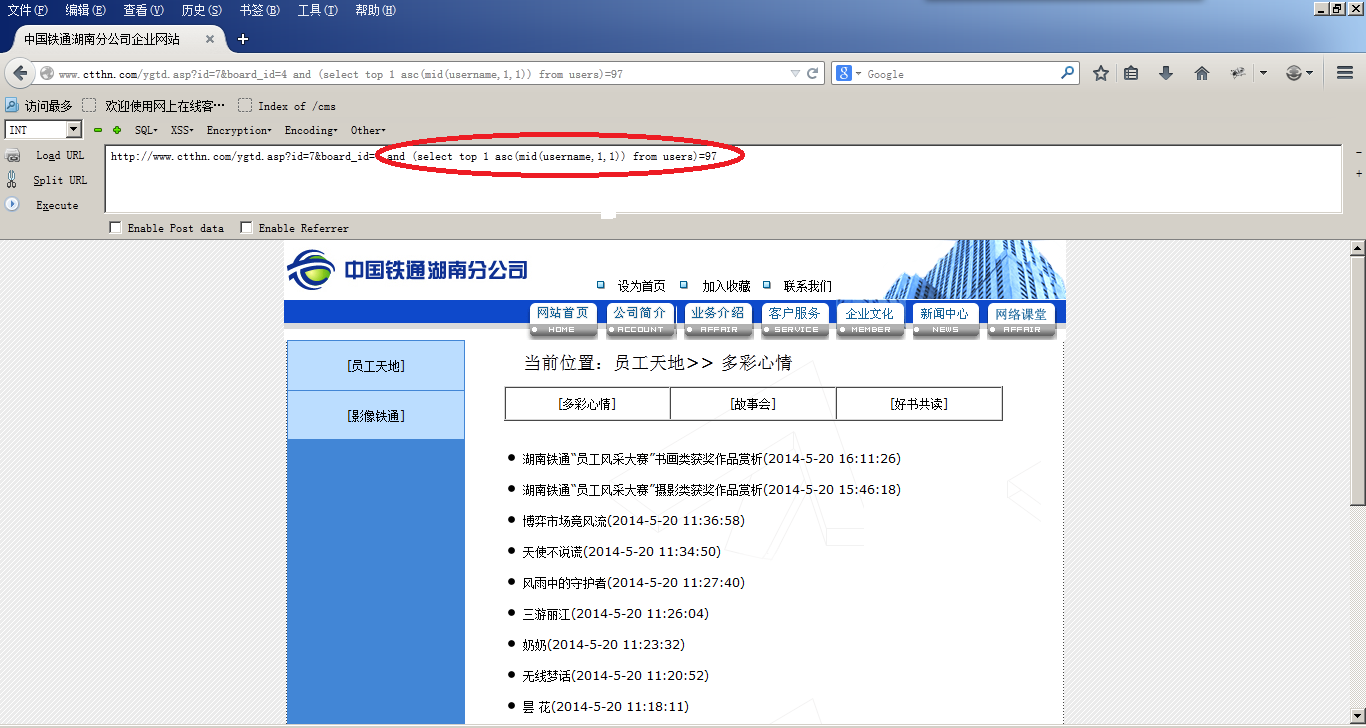Close the 中国铁通湖南分公司企业网站 tab
1366x728 pixels.
point(210,39)
